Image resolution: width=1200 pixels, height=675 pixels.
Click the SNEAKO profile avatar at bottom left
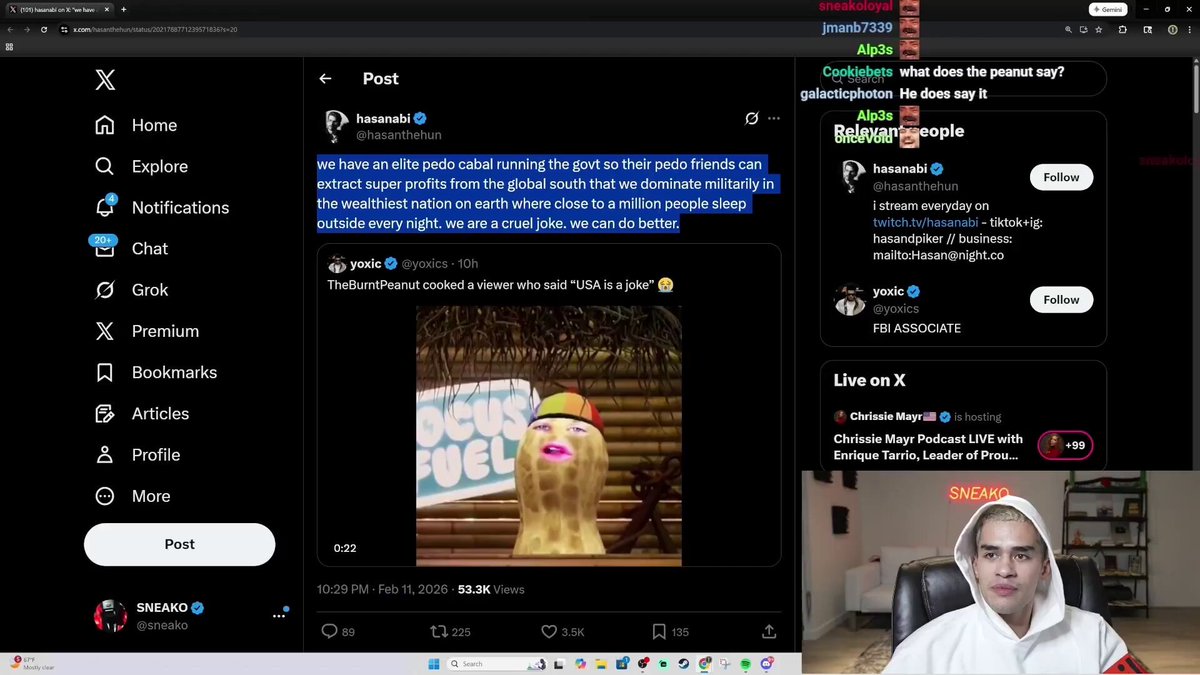(x=110, y=616)
